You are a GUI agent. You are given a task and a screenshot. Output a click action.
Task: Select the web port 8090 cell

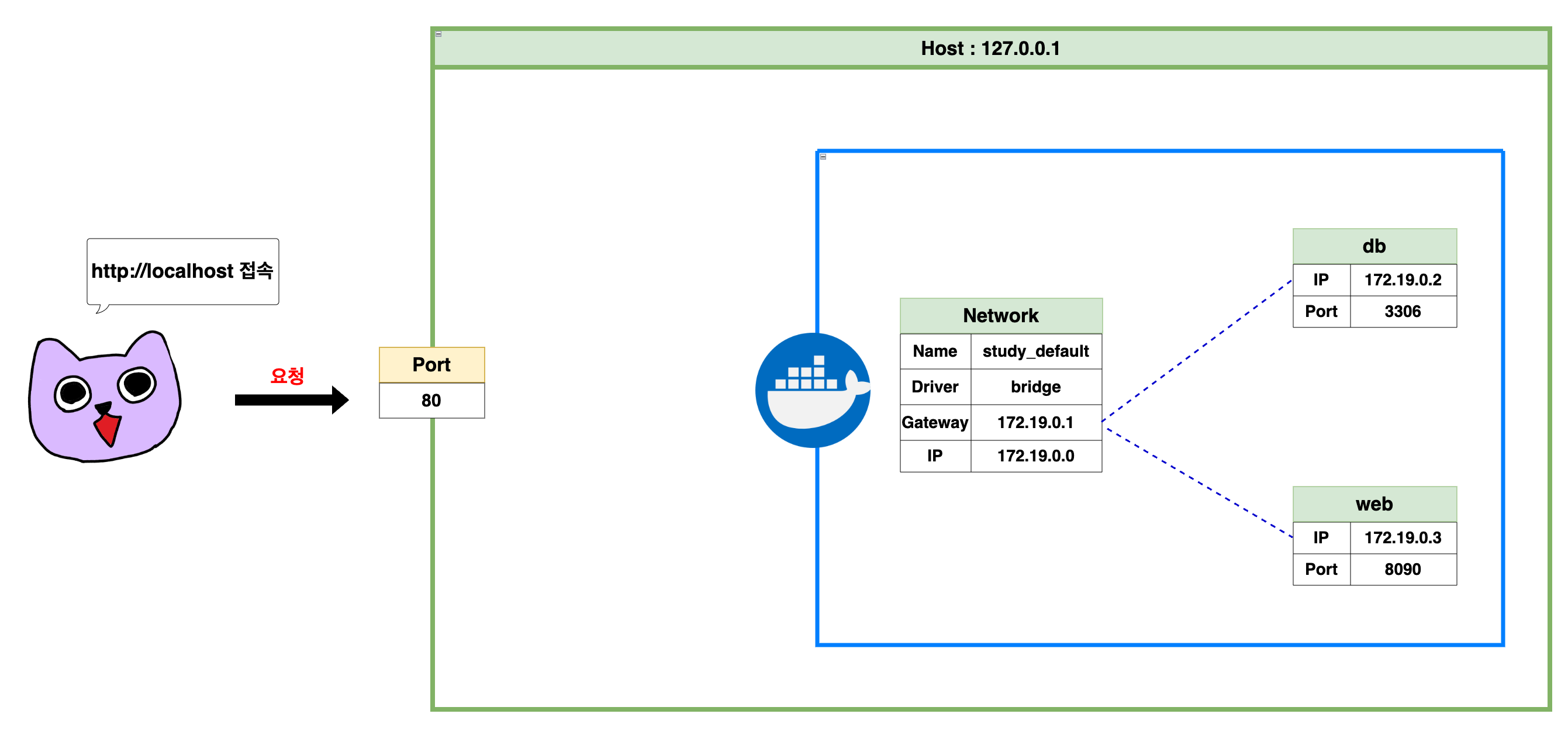click(1403, 570)
